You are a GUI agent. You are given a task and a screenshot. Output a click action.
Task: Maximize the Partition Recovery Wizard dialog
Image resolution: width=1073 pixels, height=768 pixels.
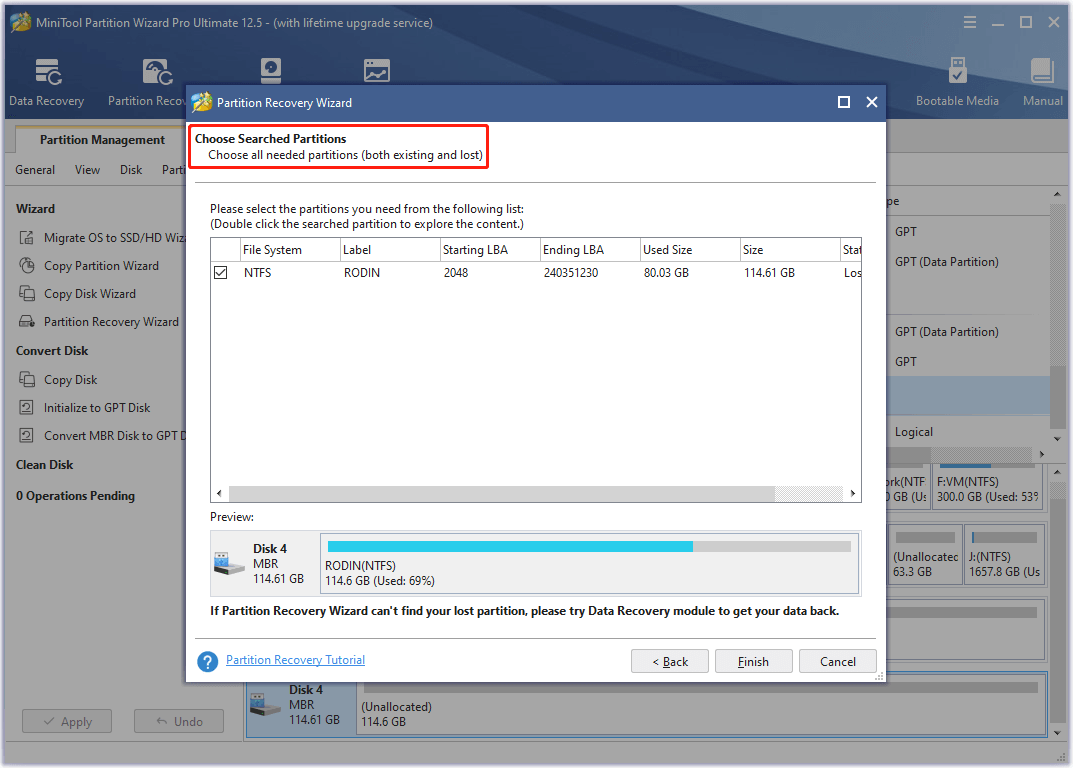tap(844, 102)
